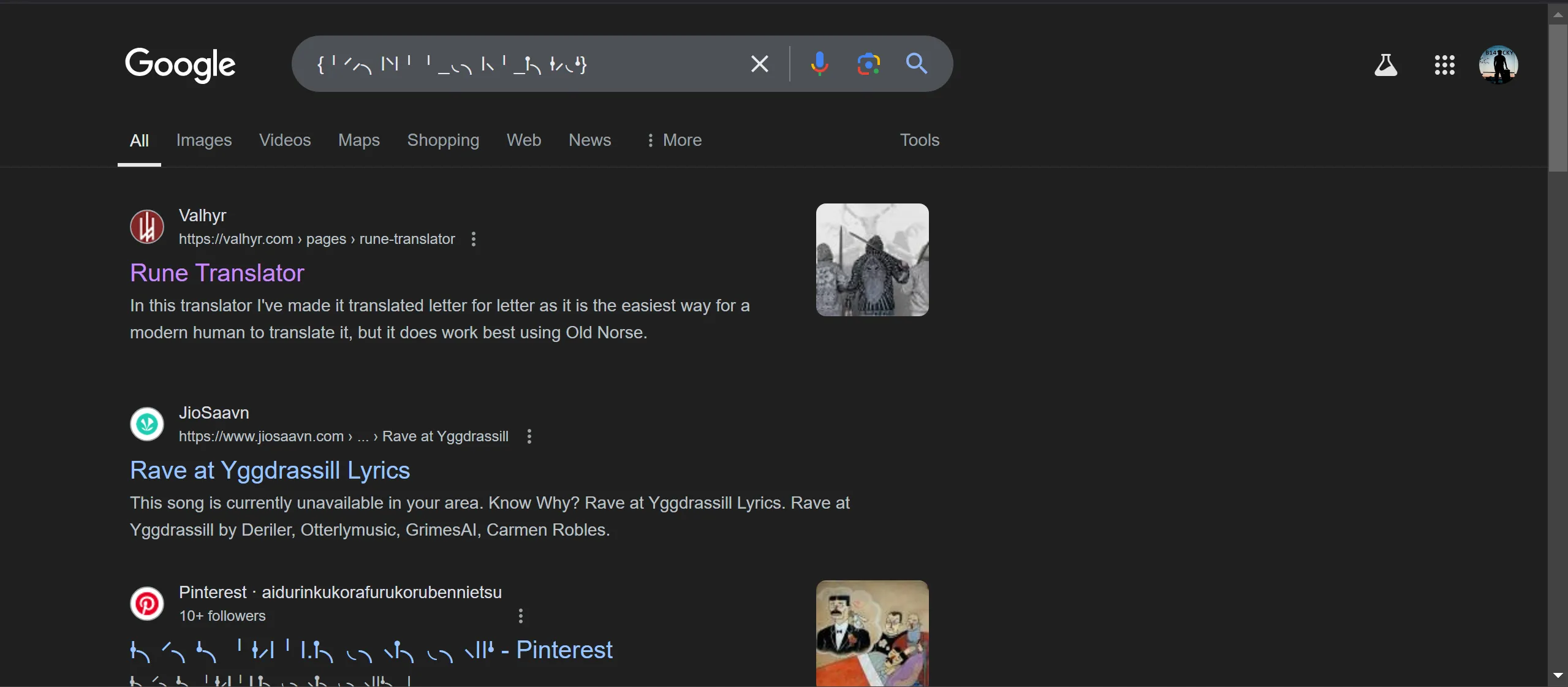Click the scrollbar down arrow

pos(1558,675)
